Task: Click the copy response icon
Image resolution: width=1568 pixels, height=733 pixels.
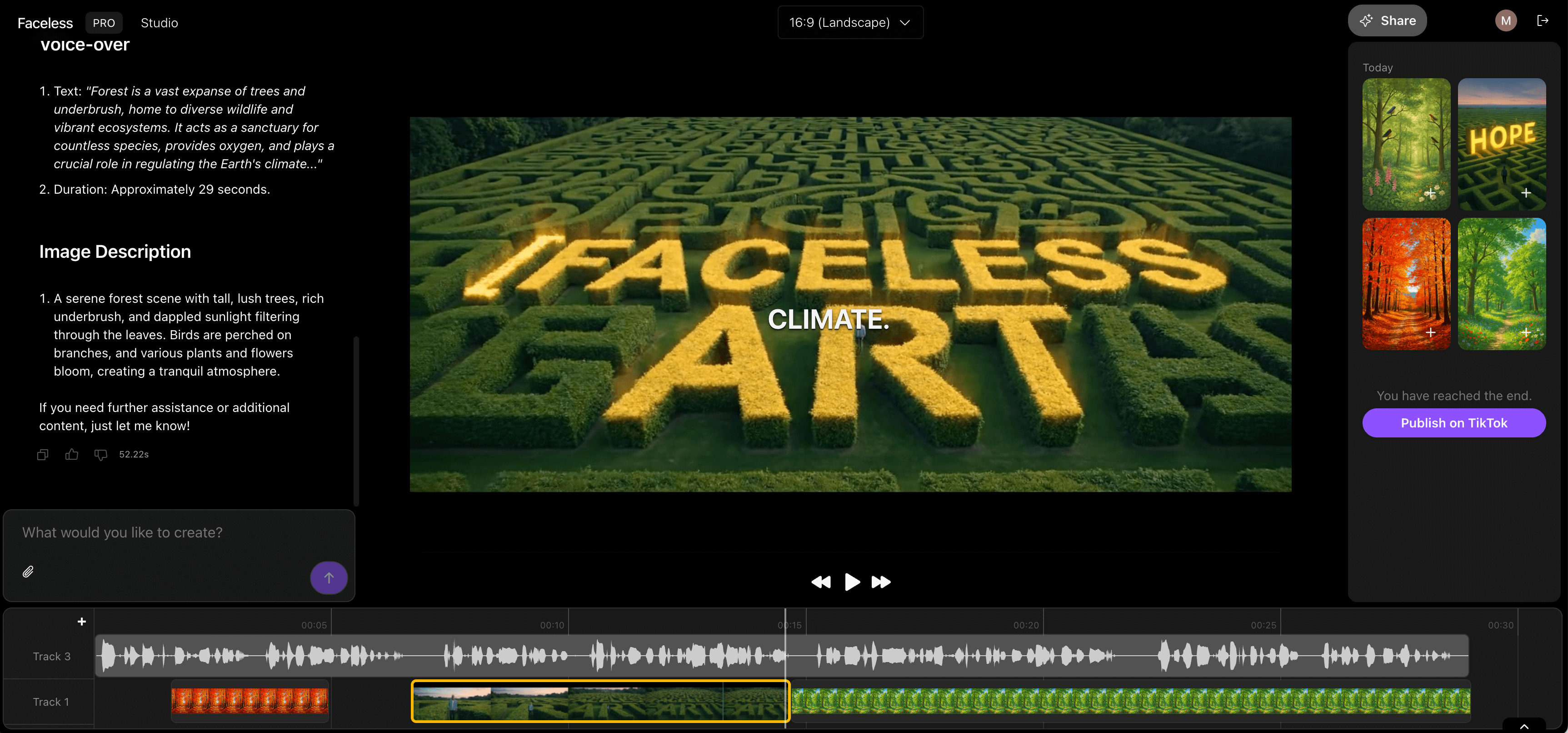Action: pyautogui.click(x=43, y=455)
